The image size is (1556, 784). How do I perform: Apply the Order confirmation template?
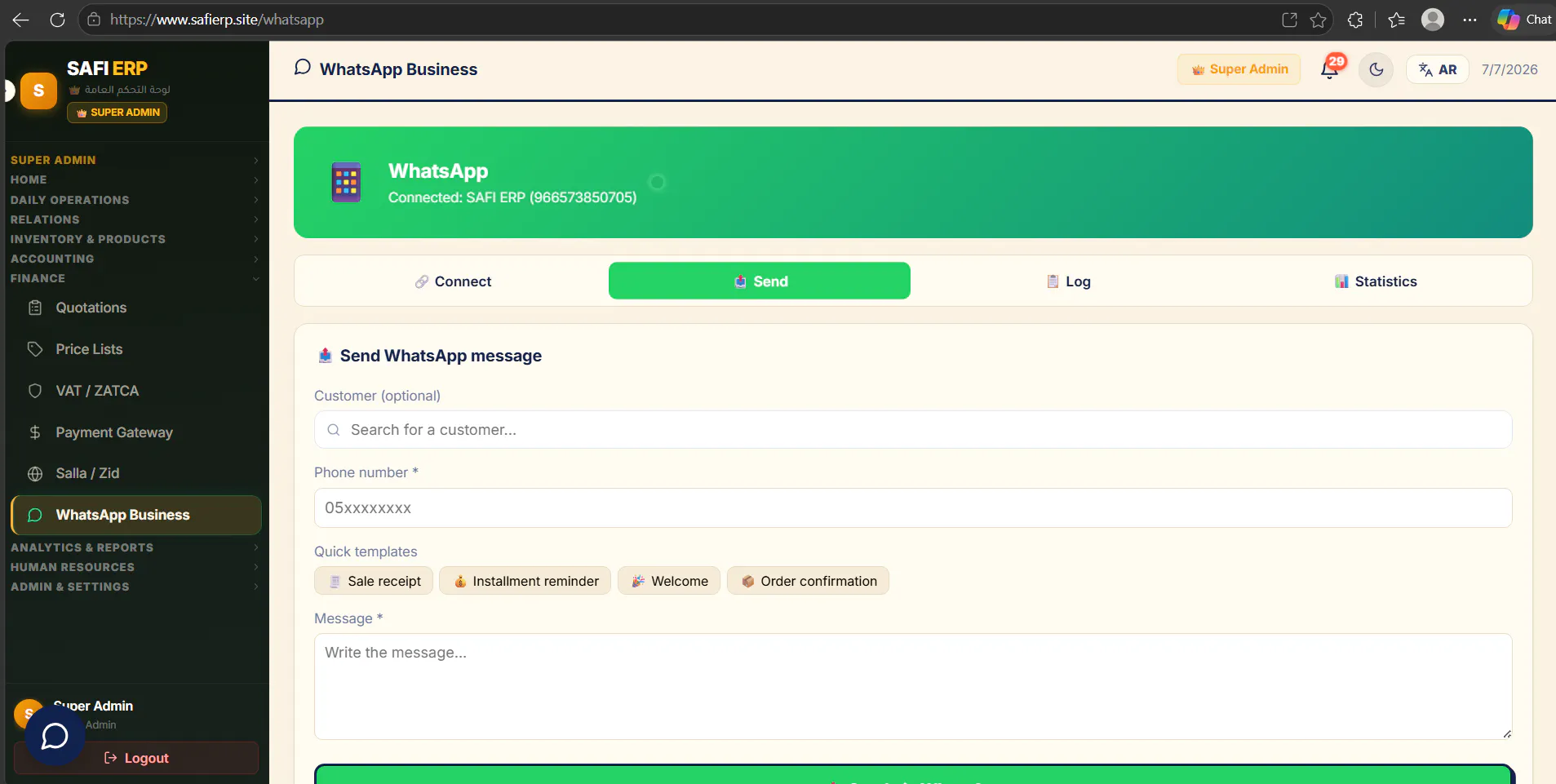pos(808,581)
